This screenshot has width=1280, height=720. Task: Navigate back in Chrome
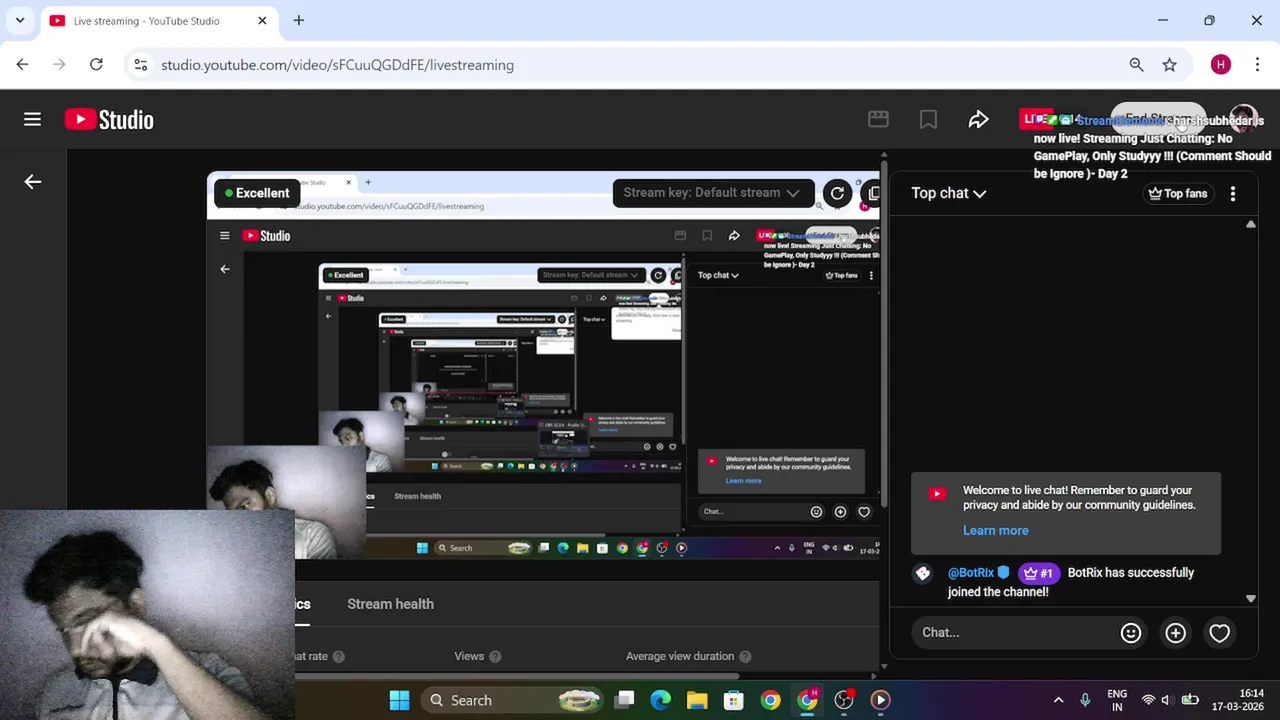point(23,64)
